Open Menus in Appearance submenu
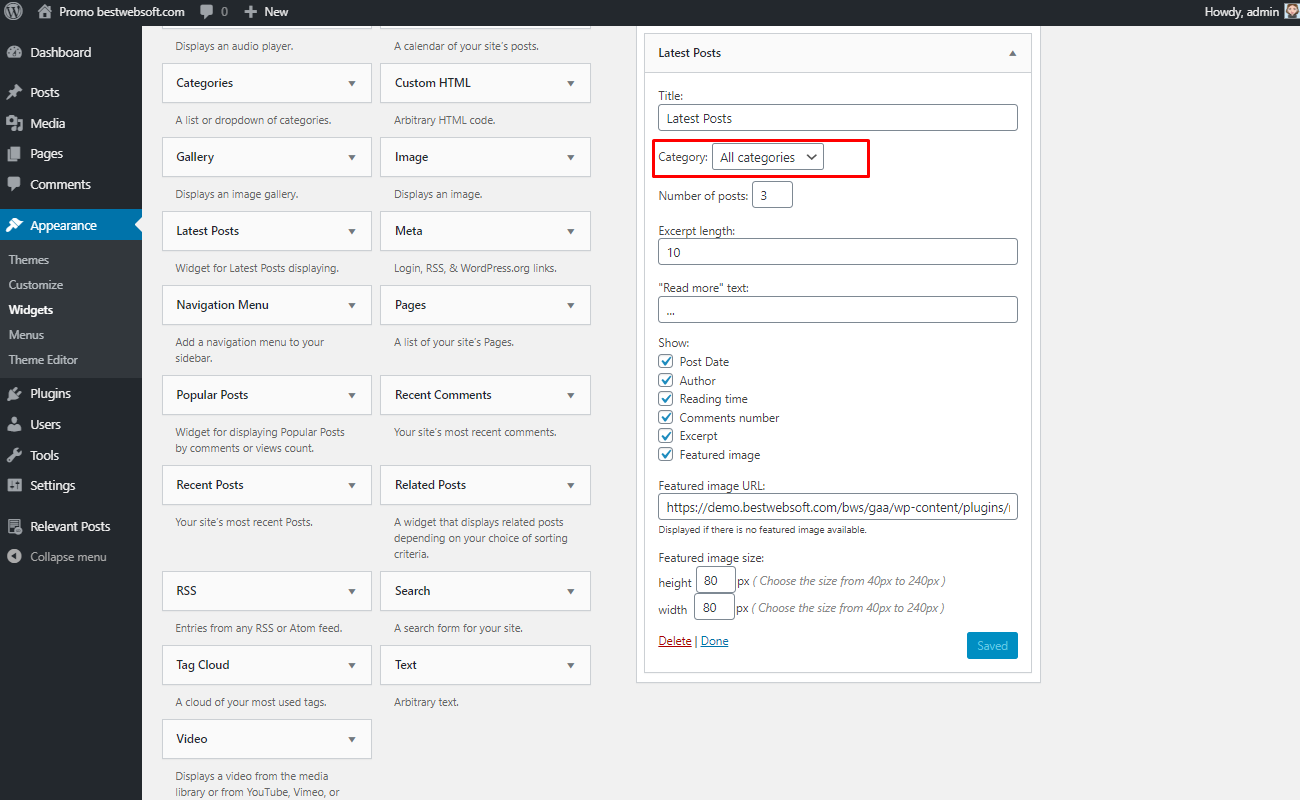Screen dimensions: 1300x800 pyautogui.click(x=27, y=335)
